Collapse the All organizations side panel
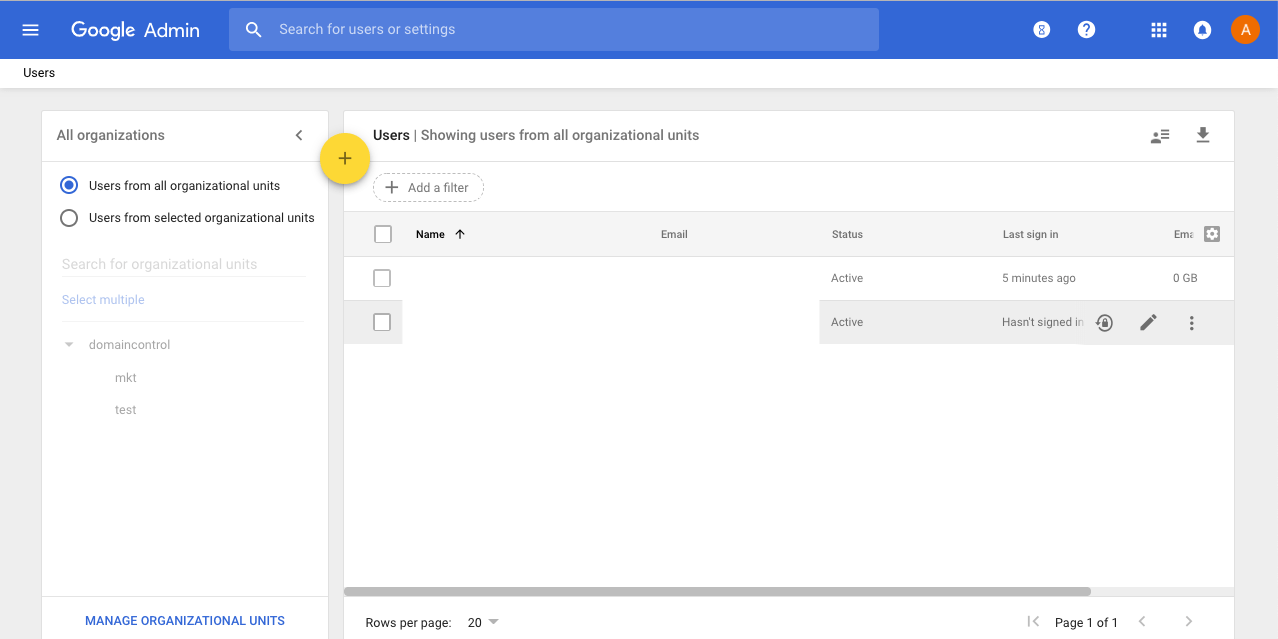Image resolution: width=1278 pixels, height=639 pixels. click(298, 135)
